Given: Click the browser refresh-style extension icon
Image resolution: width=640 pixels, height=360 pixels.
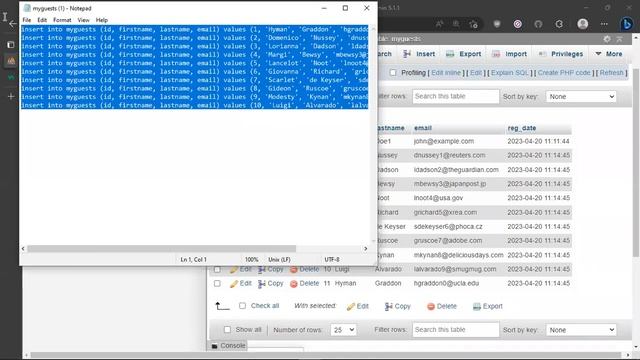Looking at the screenshot, I should (559, 24).
